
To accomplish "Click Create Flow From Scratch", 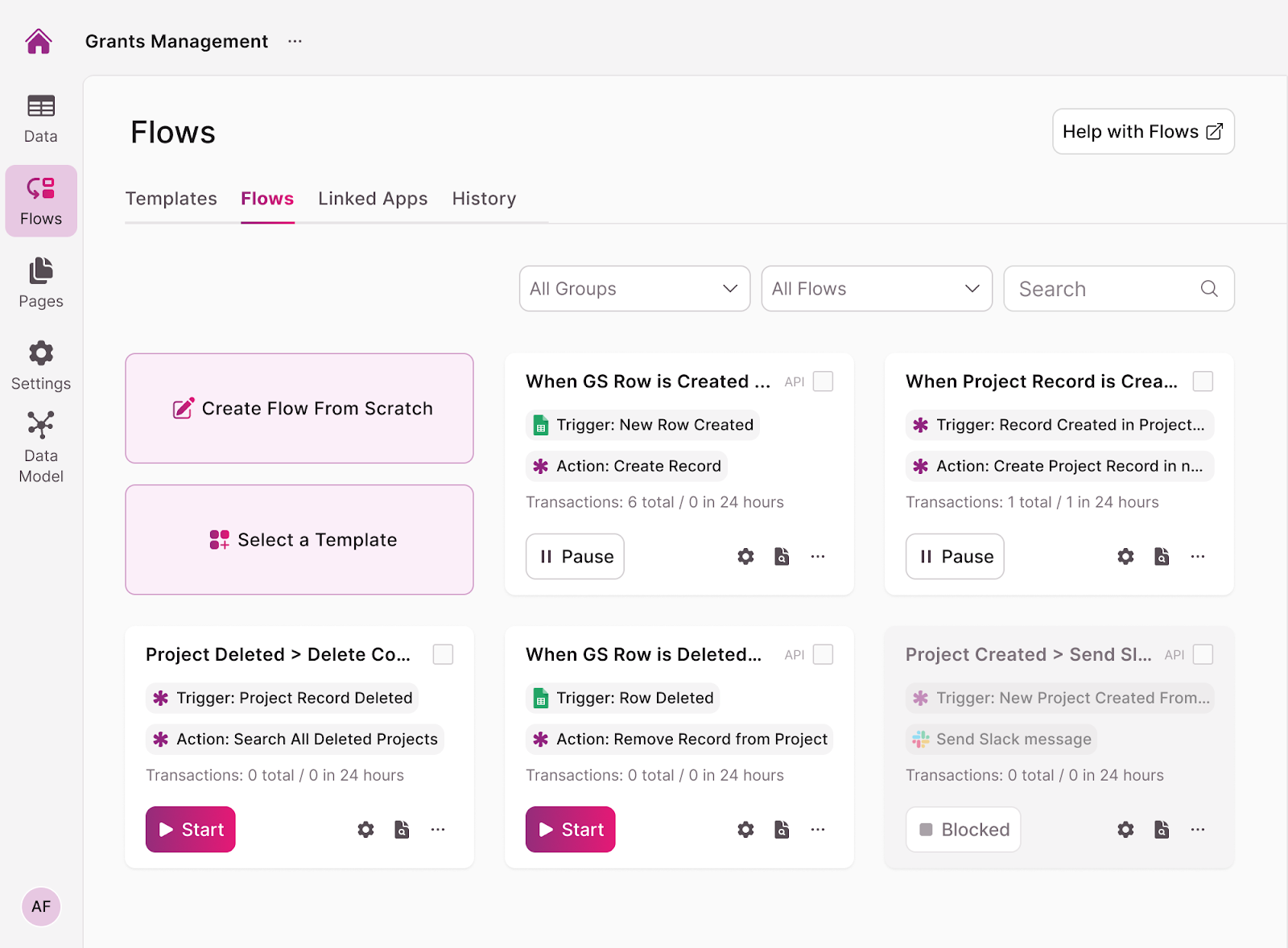I will (299, 408).
